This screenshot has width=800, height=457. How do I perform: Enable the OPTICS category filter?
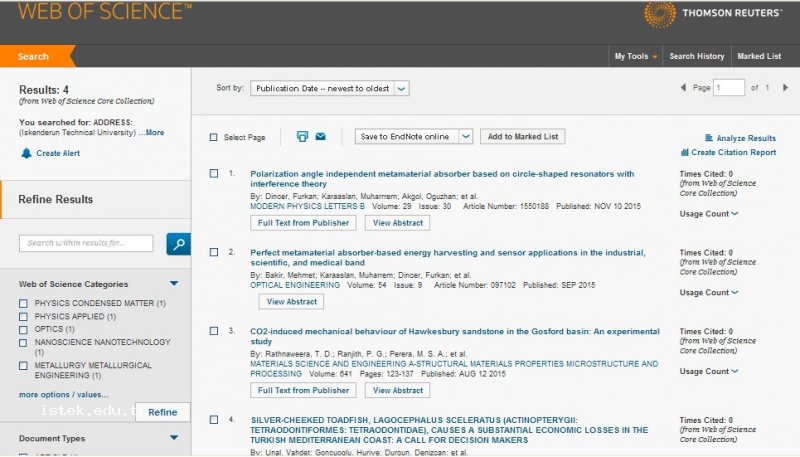point(24,329)
